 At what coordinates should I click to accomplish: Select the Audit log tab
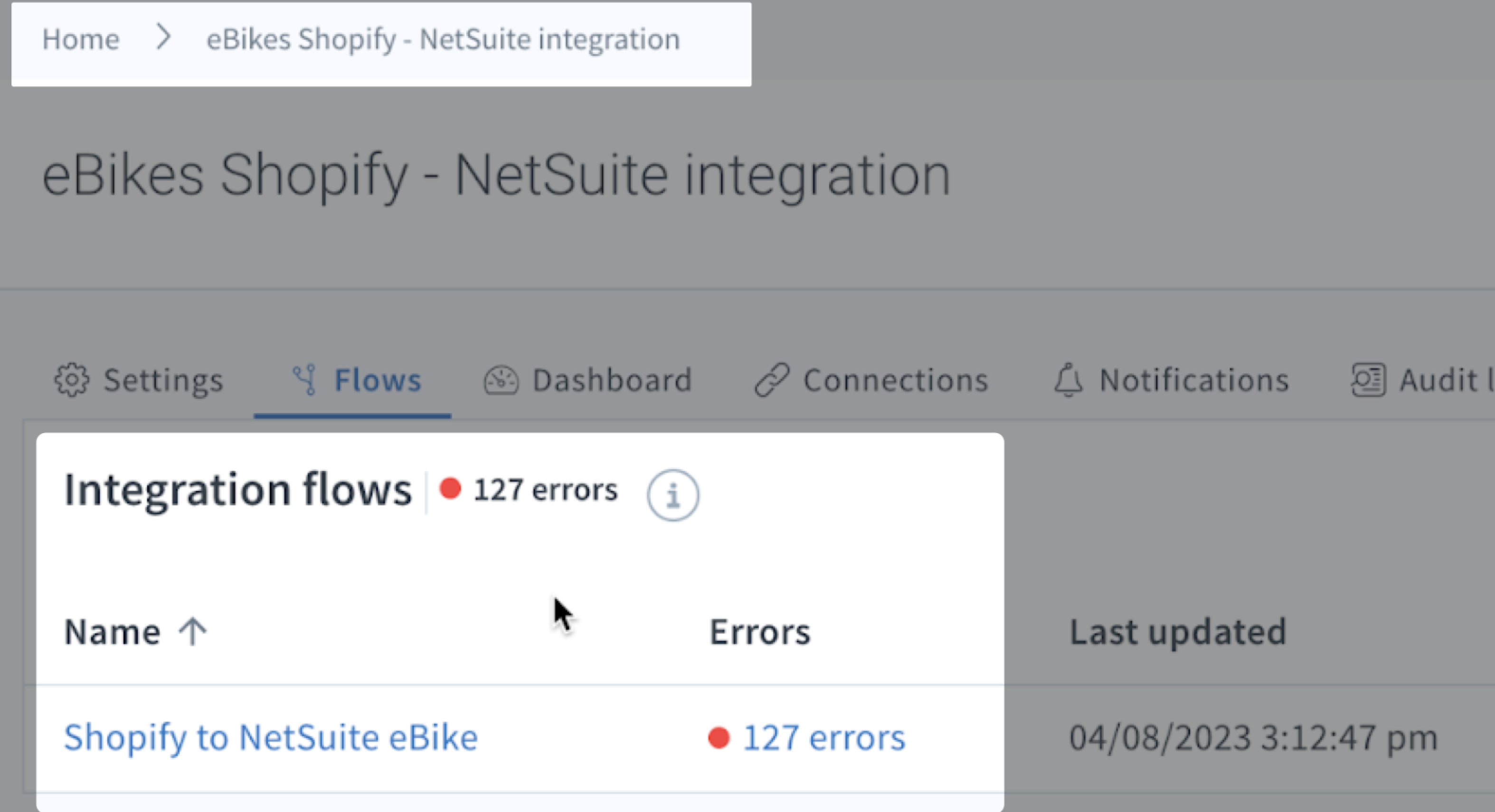1439,379
